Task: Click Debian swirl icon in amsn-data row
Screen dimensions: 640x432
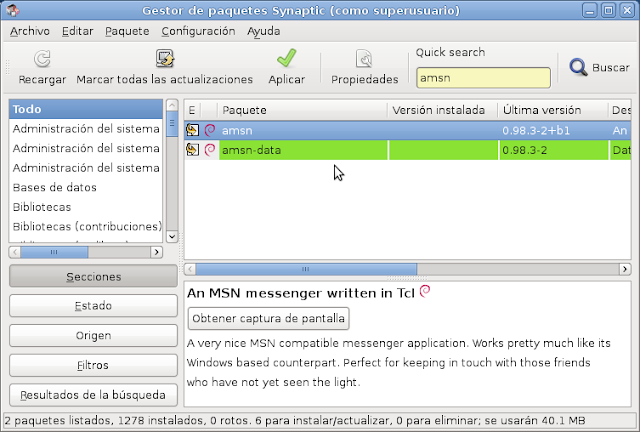Action: (210, 150)
